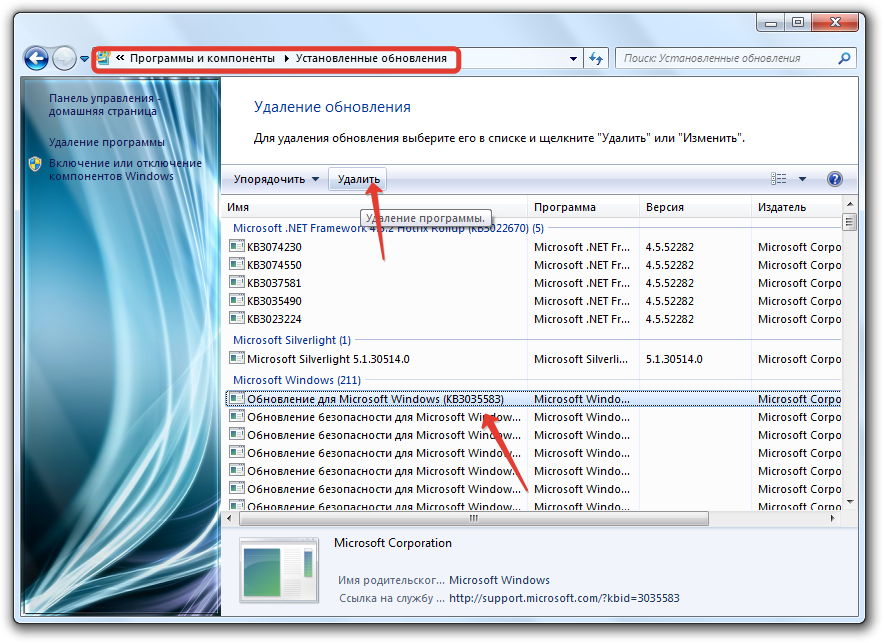Click the magnifier search icon

tap(845, 58)
